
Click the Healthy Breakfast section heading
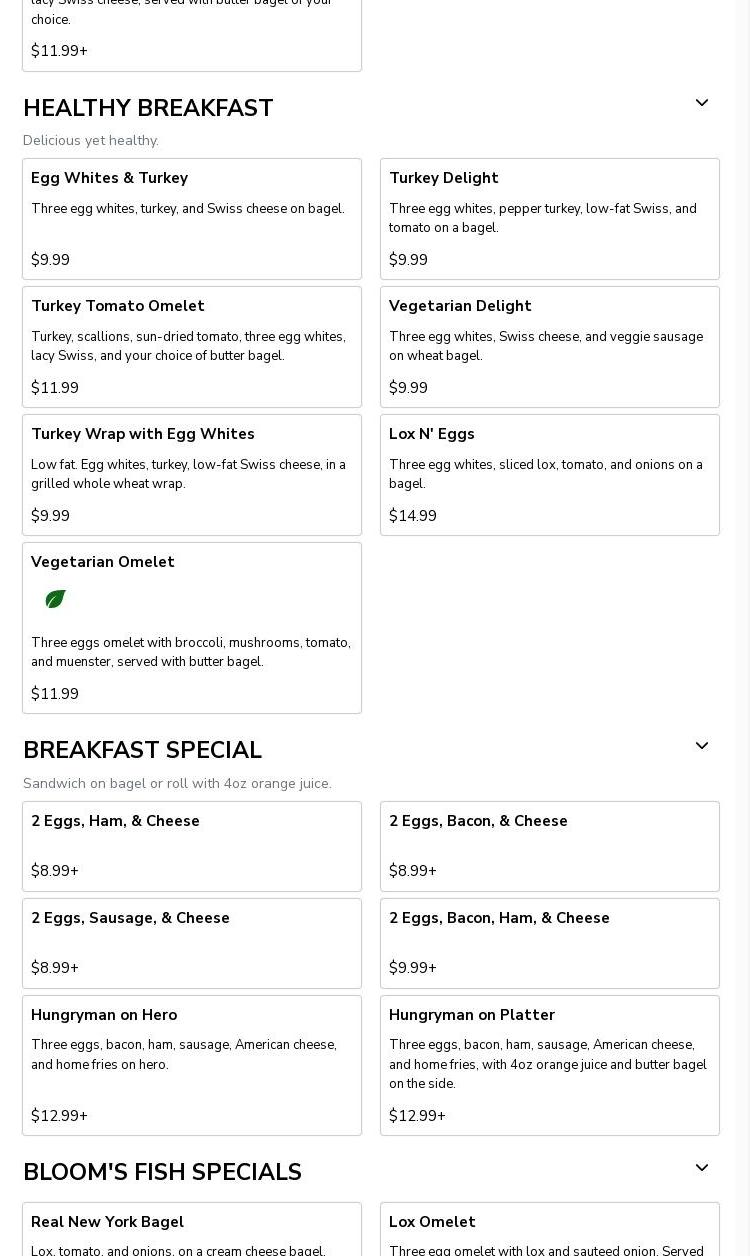pos(148,108)
